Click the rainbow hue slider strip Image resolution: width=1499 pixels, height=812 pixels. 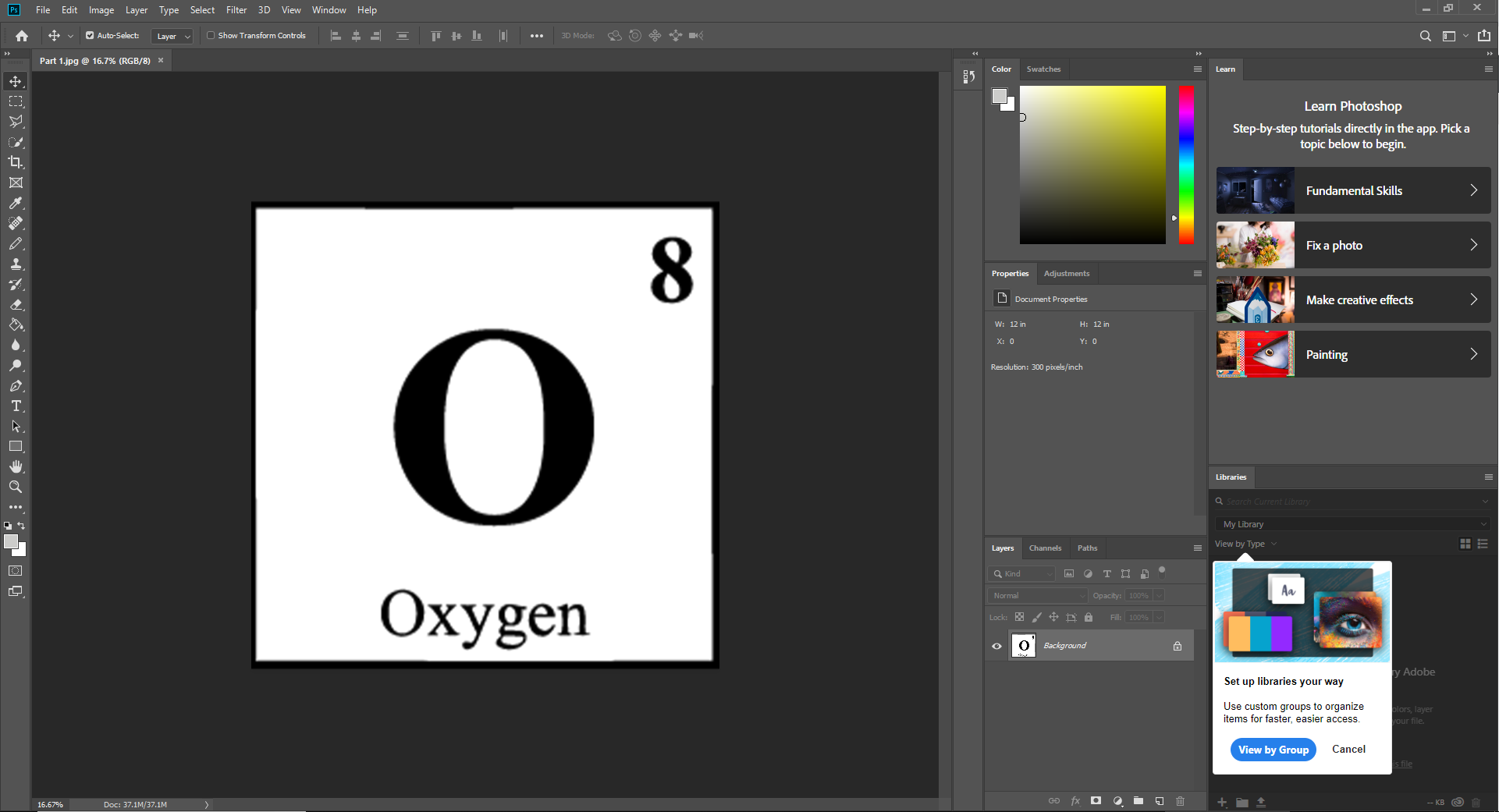pyautogui.click(x=1186, y=165)
